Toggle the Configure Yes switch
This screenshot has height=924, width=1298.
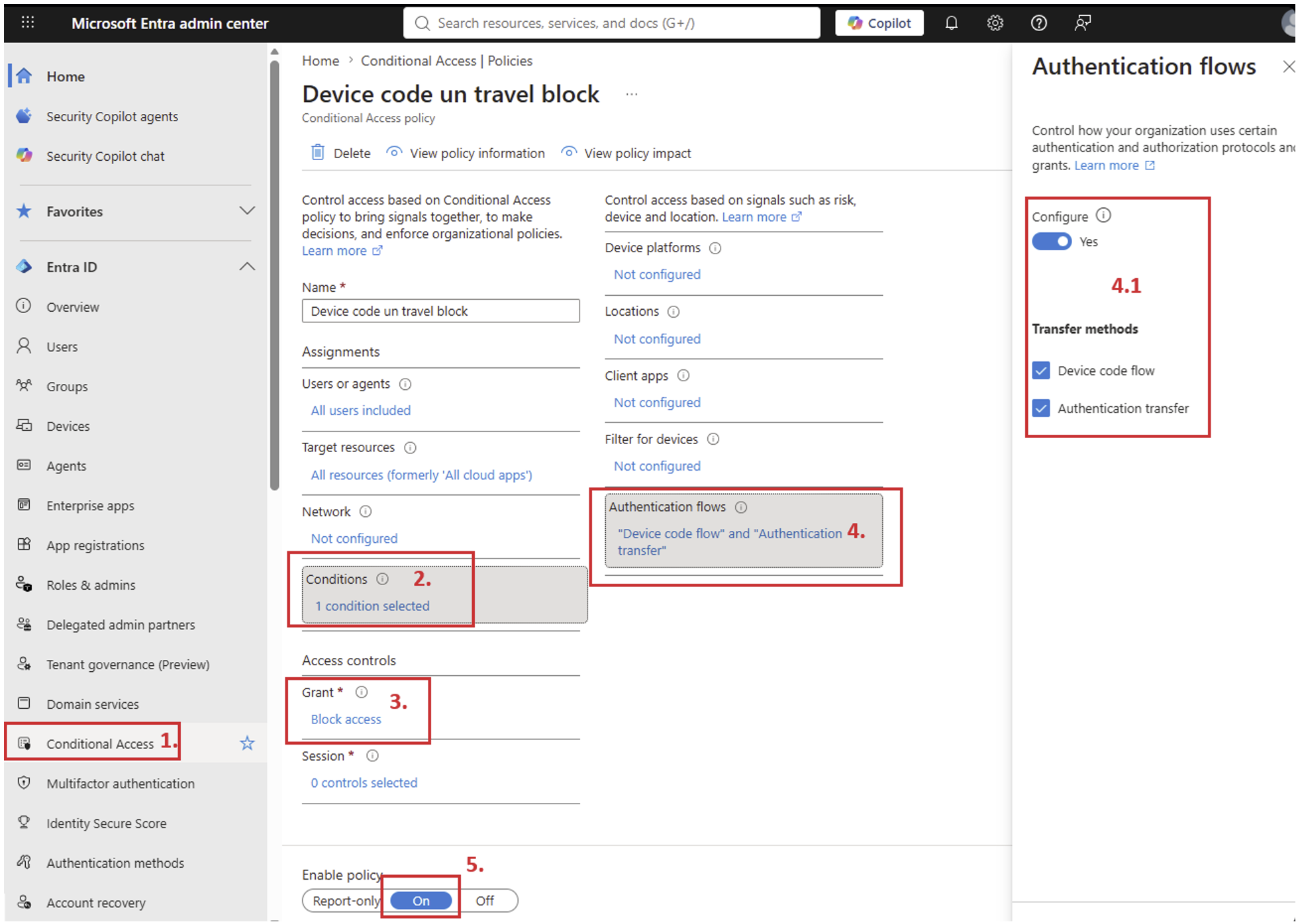coord(1052,242)
